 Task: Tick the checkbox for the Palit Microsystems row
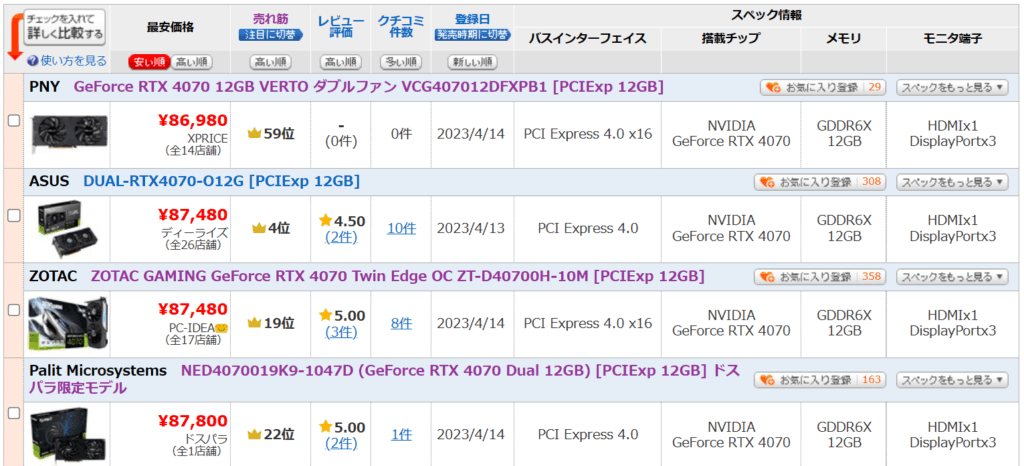(13, 412)
